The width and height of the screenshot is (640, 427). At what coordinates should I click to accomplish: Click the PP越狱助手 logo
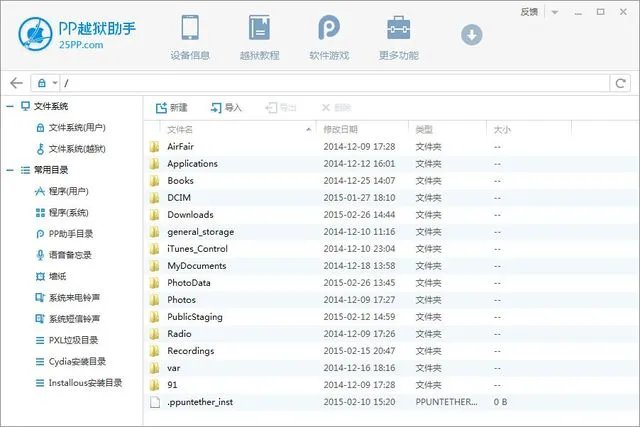coord(77,34)
